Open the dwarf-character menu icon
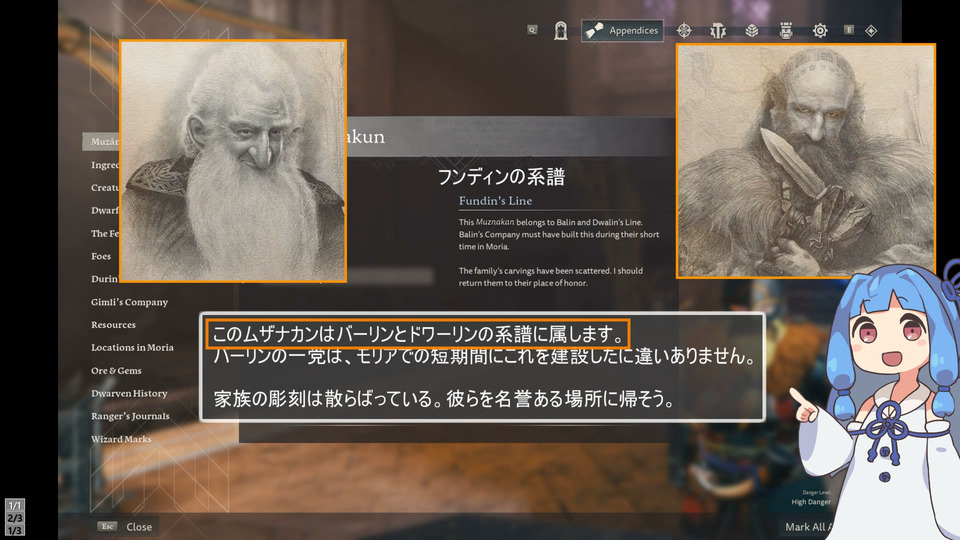 pos(786,31)
